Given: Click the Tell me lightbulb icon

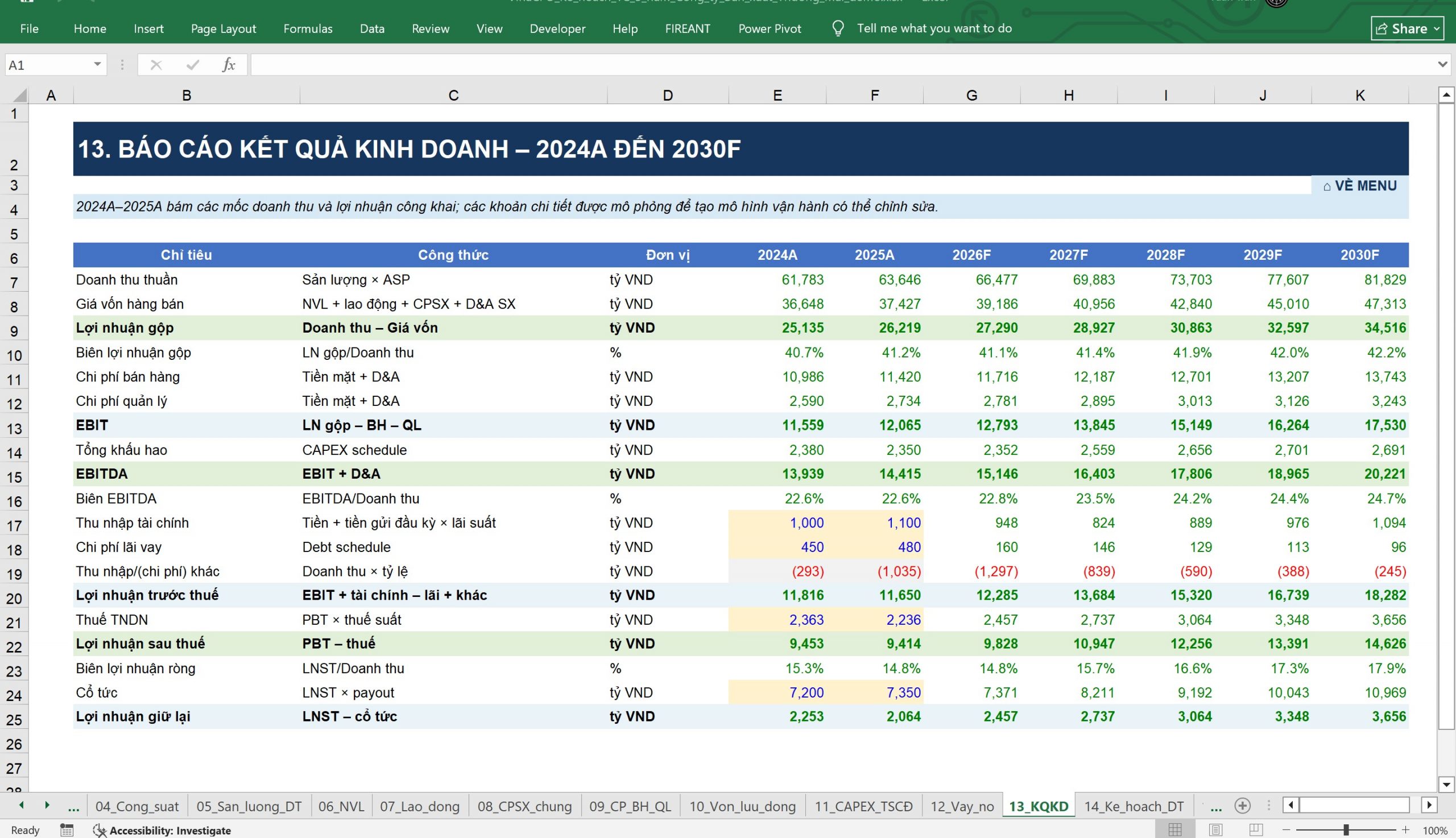Looking at the screenshot, I should 838,28.
